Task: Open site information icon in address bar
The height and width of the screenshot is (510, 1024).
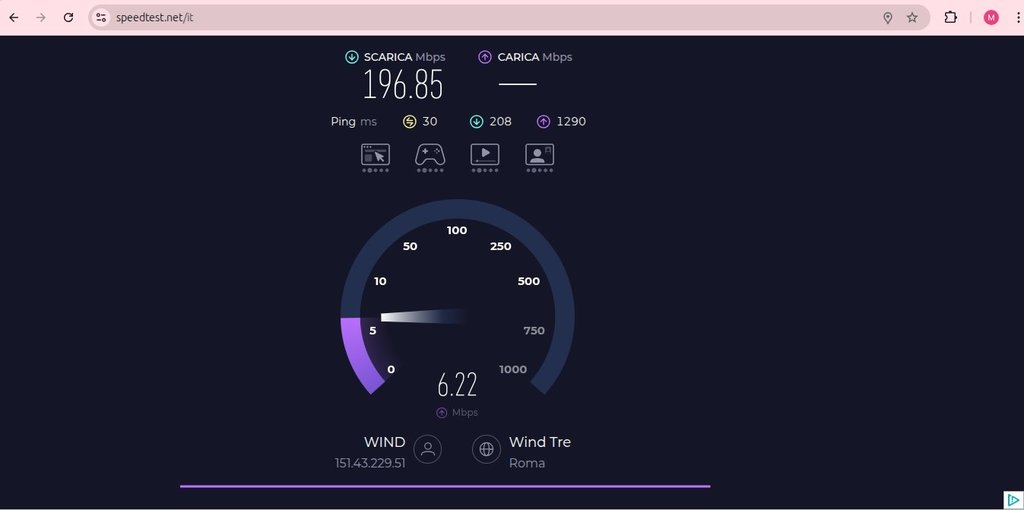Action: [x=101, y=18]
